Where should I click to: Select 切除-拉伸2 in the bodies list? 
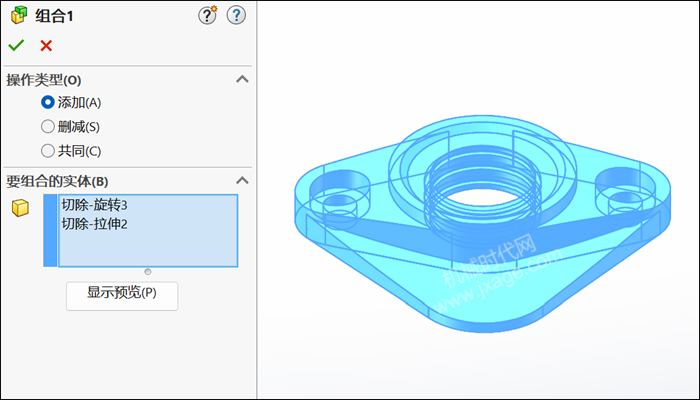(94, 224)
